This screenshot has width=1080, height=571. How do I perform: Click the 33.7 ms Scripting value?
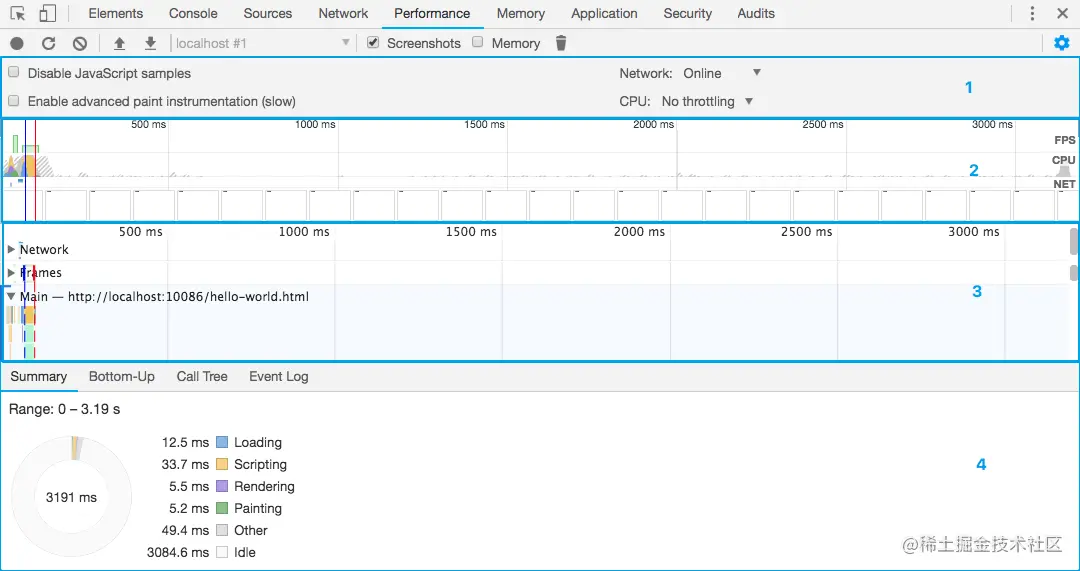coord(185,464)
